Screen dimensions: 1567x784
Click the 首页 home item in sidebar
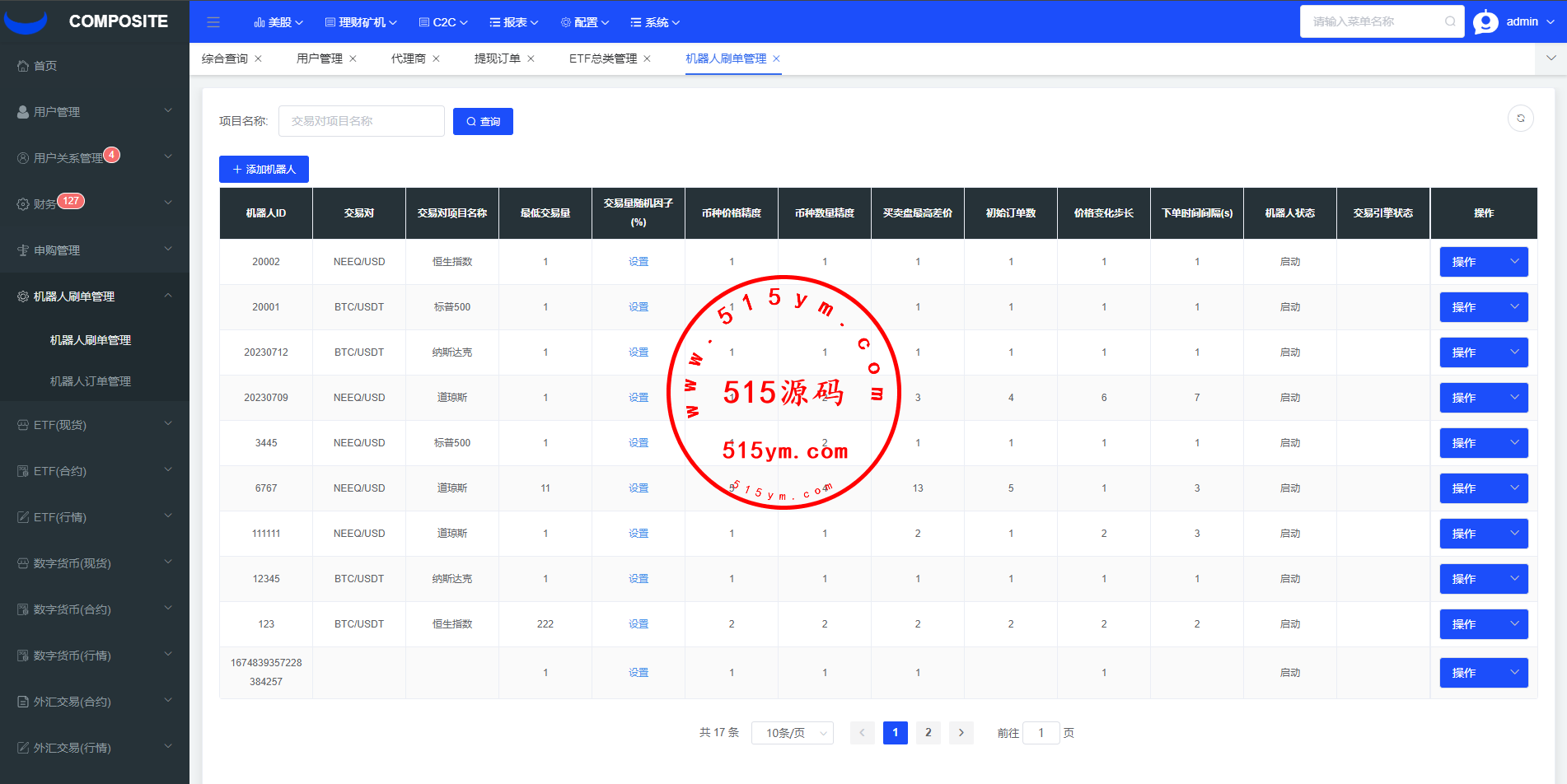tap(45, 66)
